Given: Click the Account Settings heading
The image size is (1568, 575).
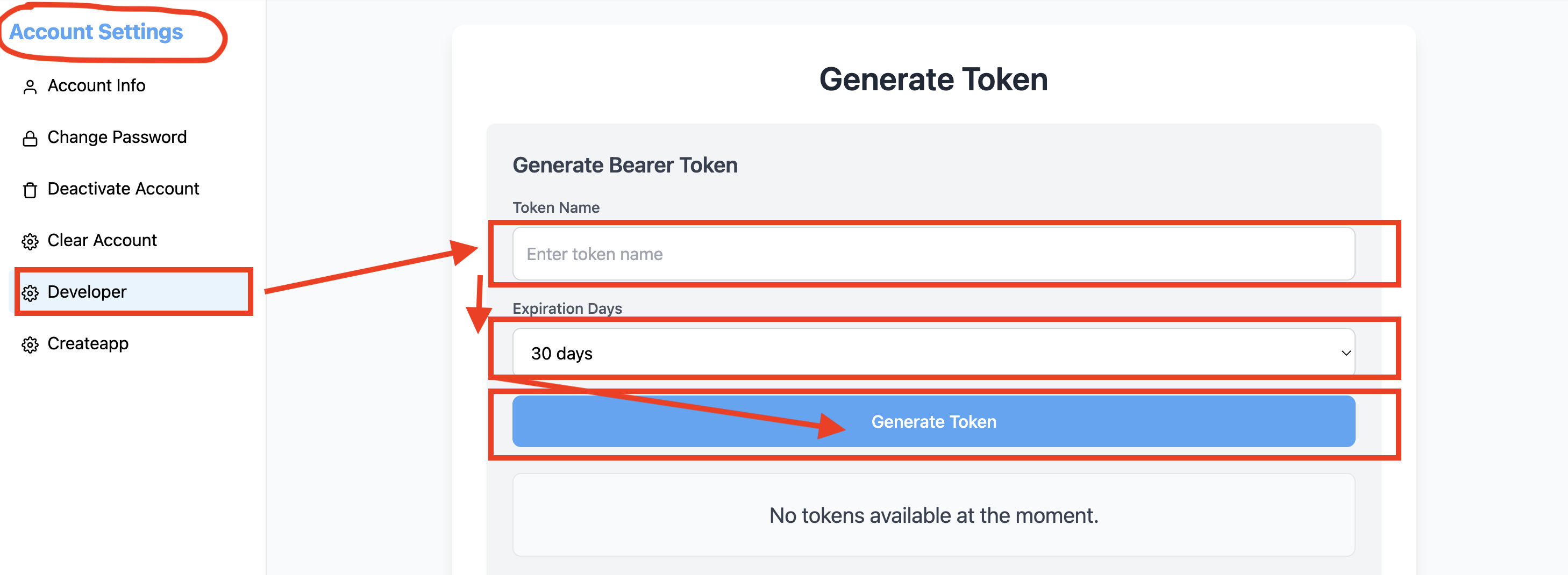Looking at the screenshot, I should coord(95,32).
